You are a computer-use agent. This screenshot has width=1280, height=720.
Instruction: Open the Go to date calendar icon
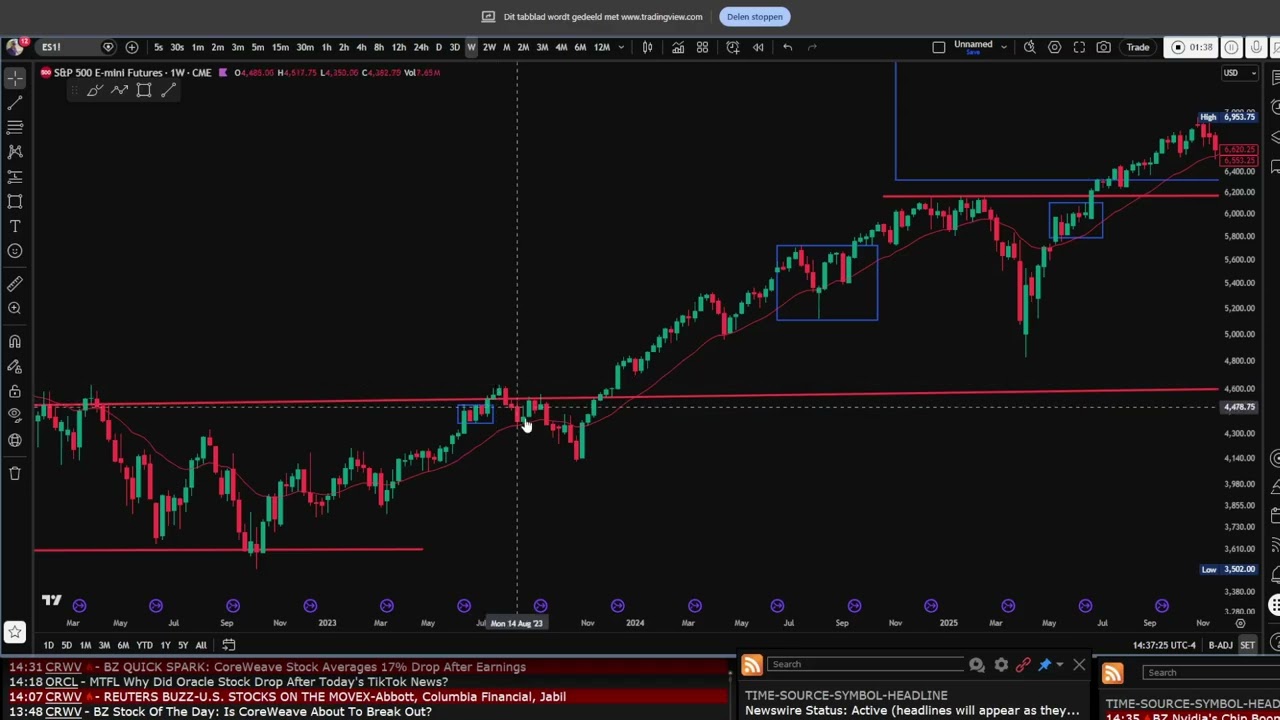[228, 645]
